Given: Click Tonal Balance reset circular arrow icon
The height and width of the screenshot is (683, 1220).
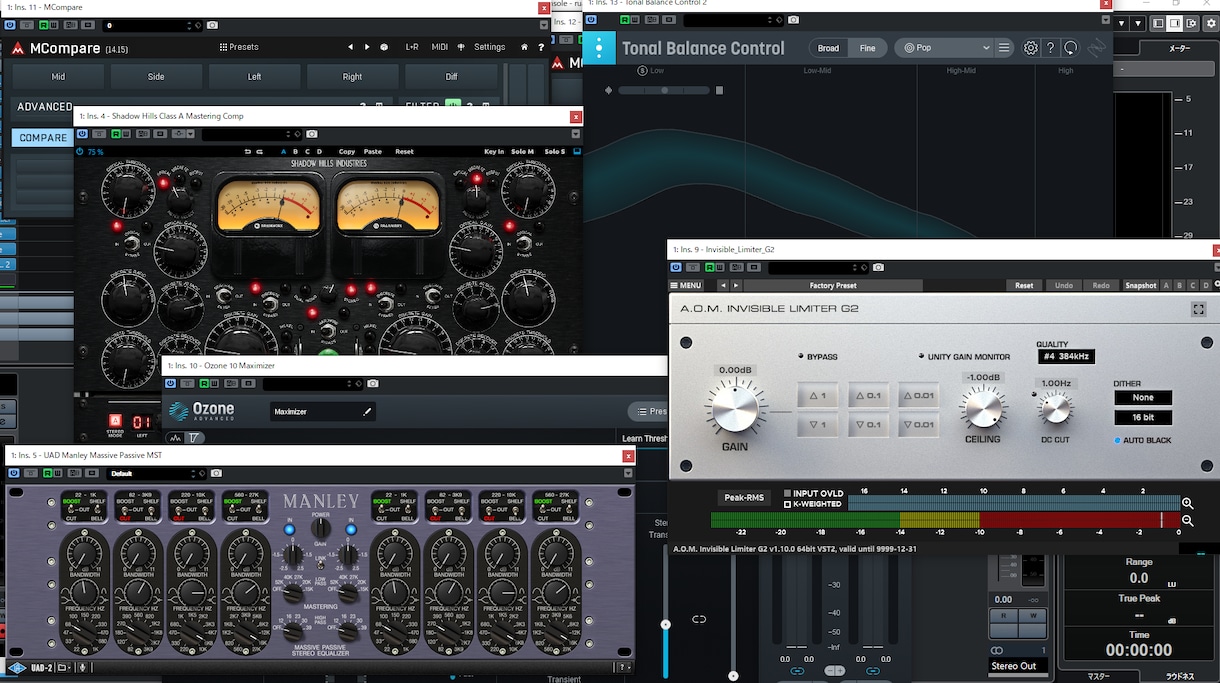Looking at the screenshot, I should pos(1071,48).
